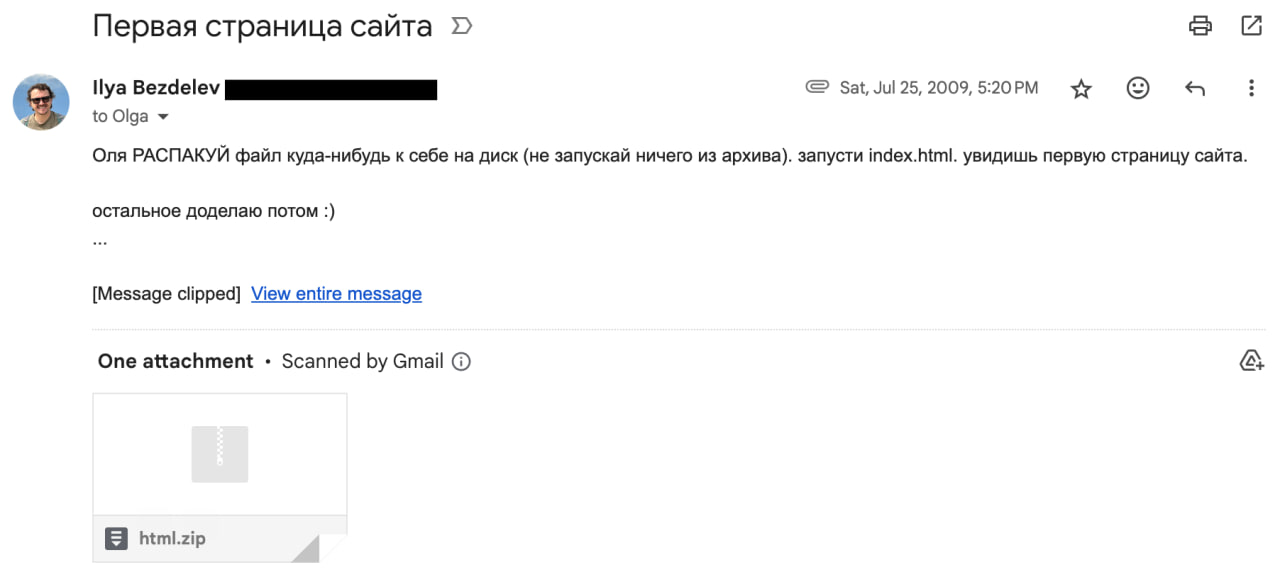Open the email in a new window
Image resolution: width=1280 pixels, height=577 pixels.
point(1251,26)
